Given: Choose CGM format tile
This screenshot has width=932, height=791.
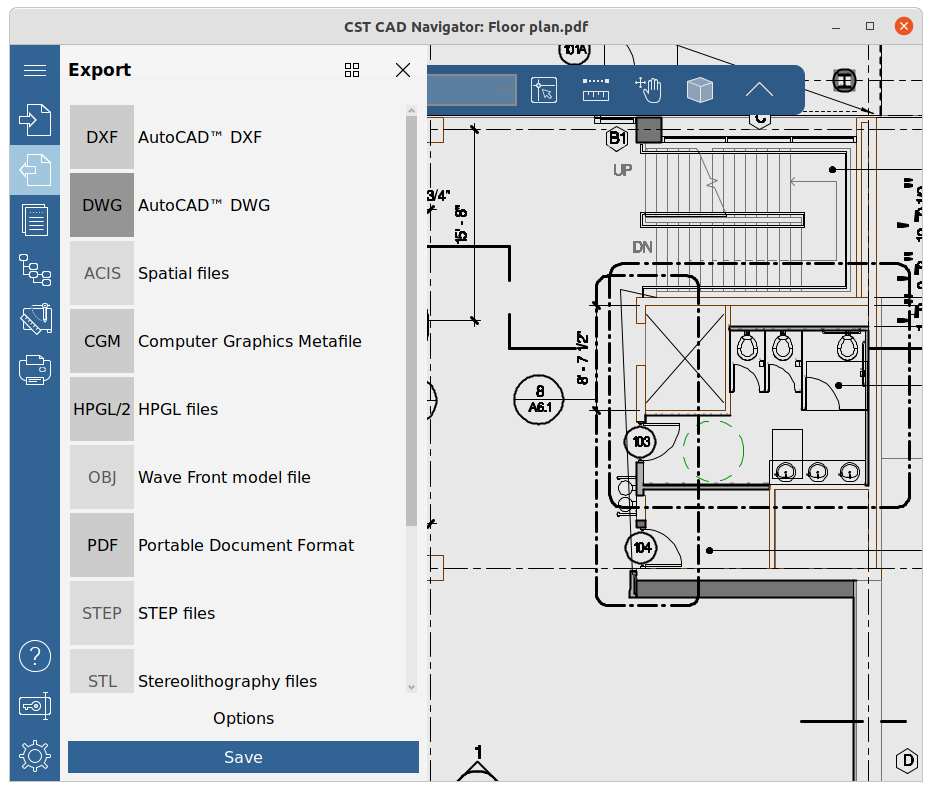Looking at the screenshot, I should tap(102, 341).
